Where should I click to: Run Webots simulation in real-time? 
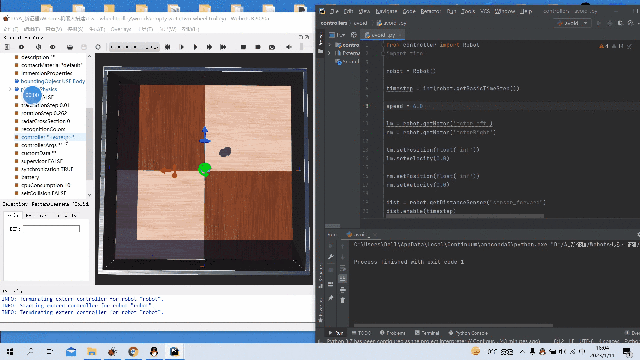click(195, 47)
